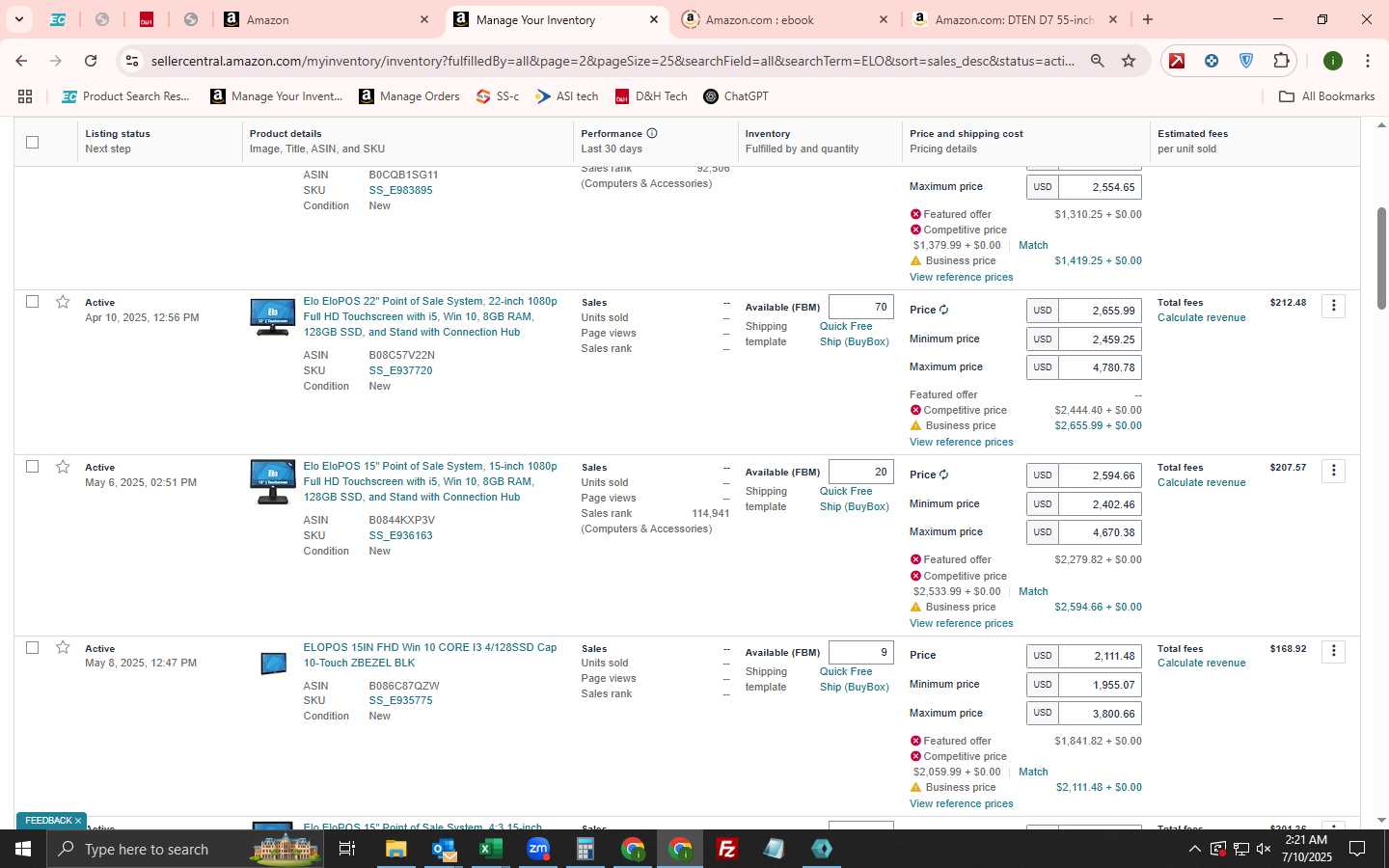Click the browser address bar URL
Viewport: 1389px width, 868px height.
tap(613, 61)
